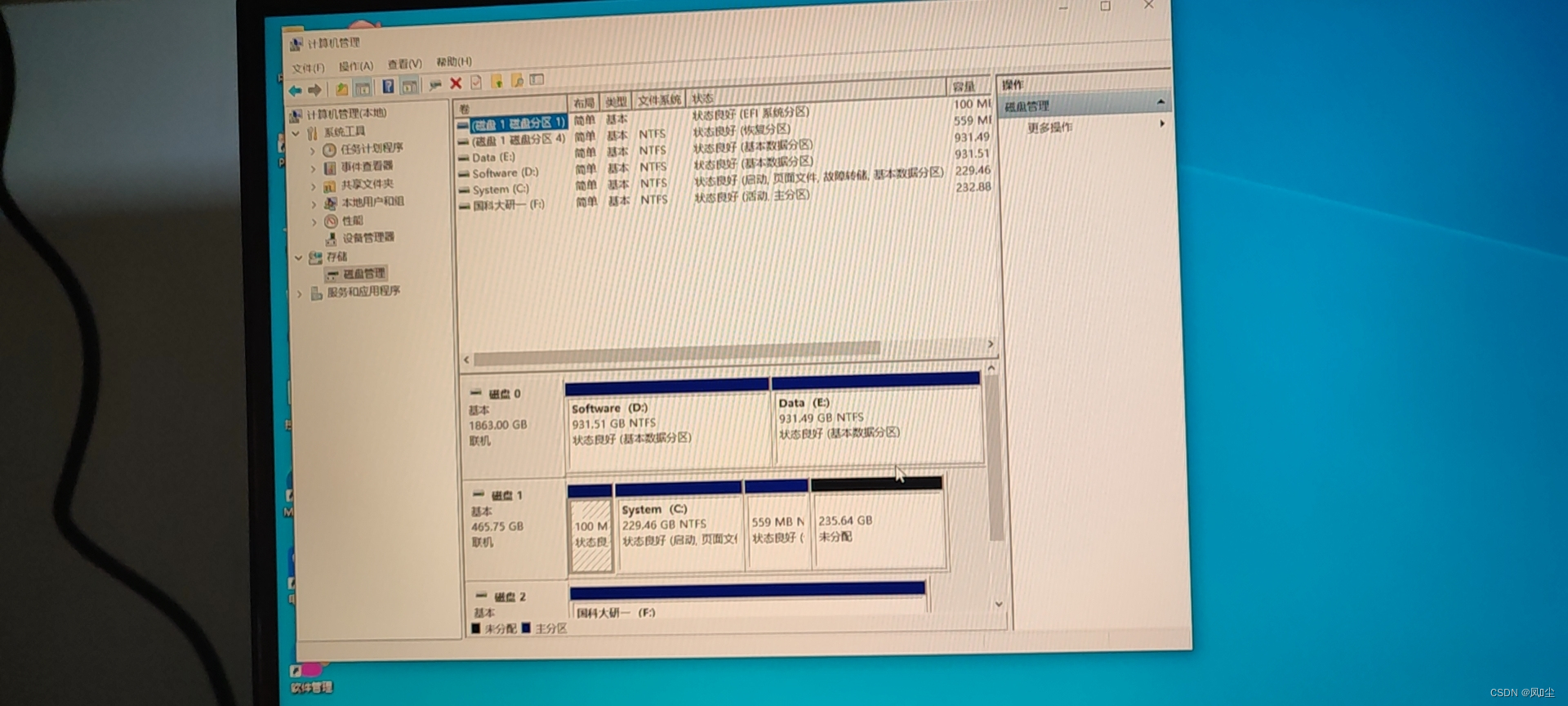Click the Back arrow toolbar icon
Image resolution: width=1568 pixels, height=706 pixels.
point(296,90)
